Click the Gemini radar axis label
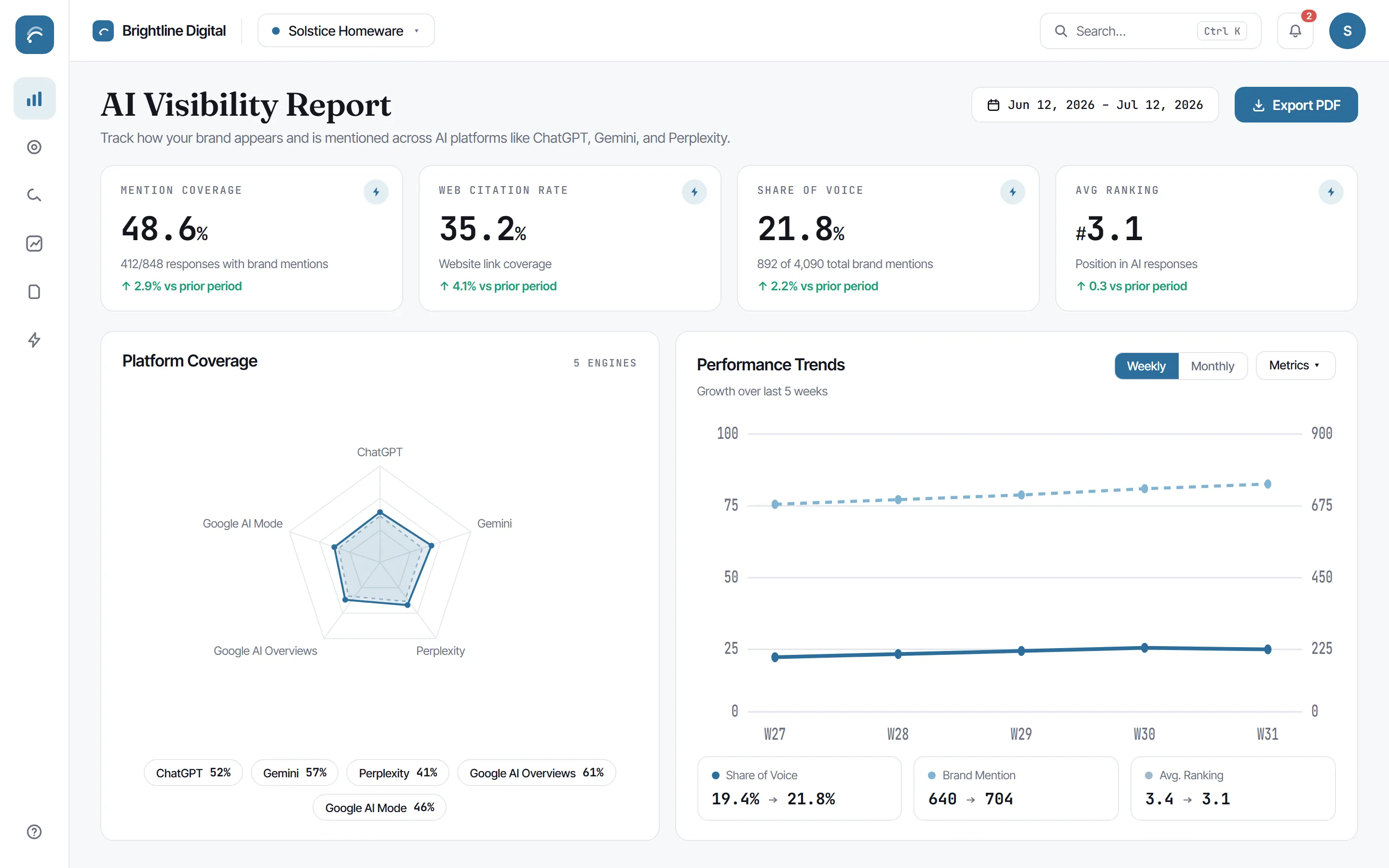Screen dimensions: 1389x868 [x=494, y=524]
